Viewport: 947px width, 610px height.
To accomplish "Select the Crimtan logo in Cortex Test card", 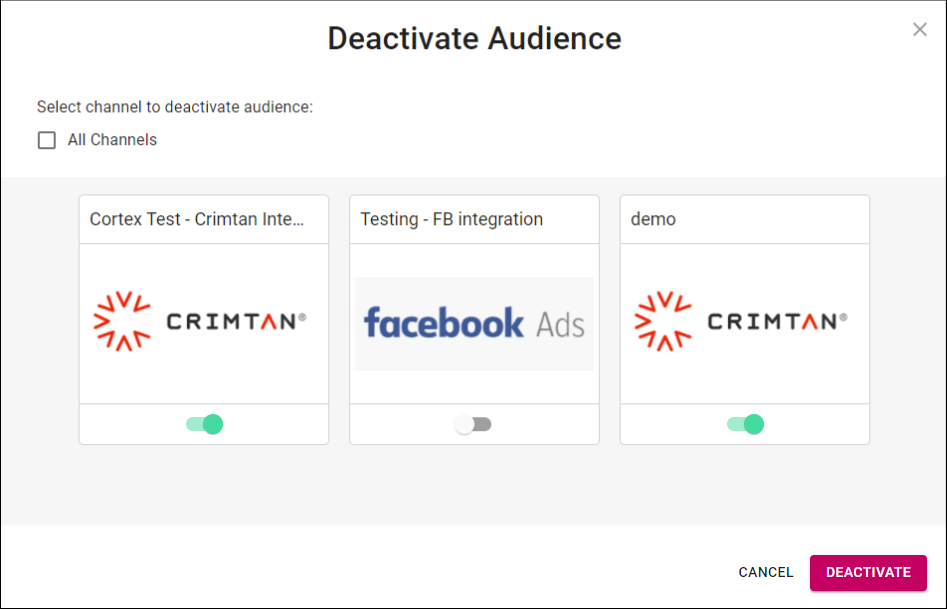I will pos(200,321).
